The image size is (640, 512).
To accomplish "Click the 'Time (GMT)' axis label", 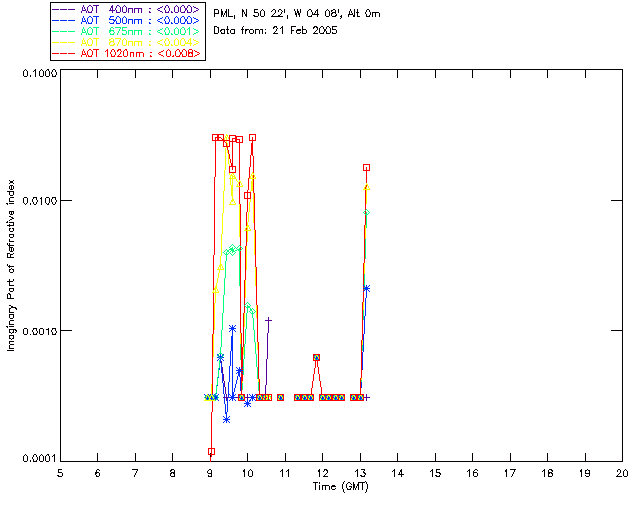I will click(x=341, y=487).
